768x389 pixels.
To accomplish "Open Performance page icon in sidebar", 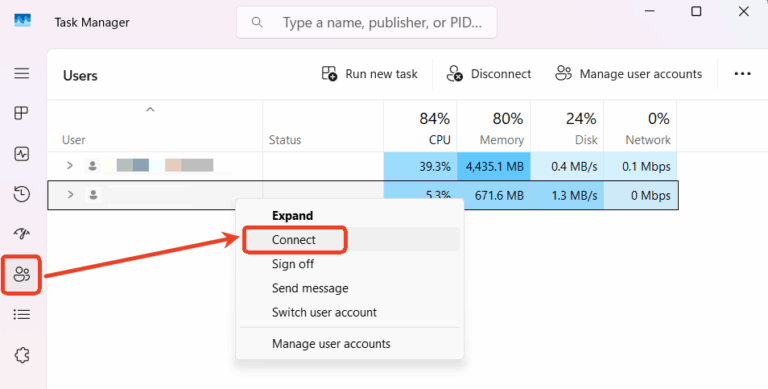I will (22, 154).
